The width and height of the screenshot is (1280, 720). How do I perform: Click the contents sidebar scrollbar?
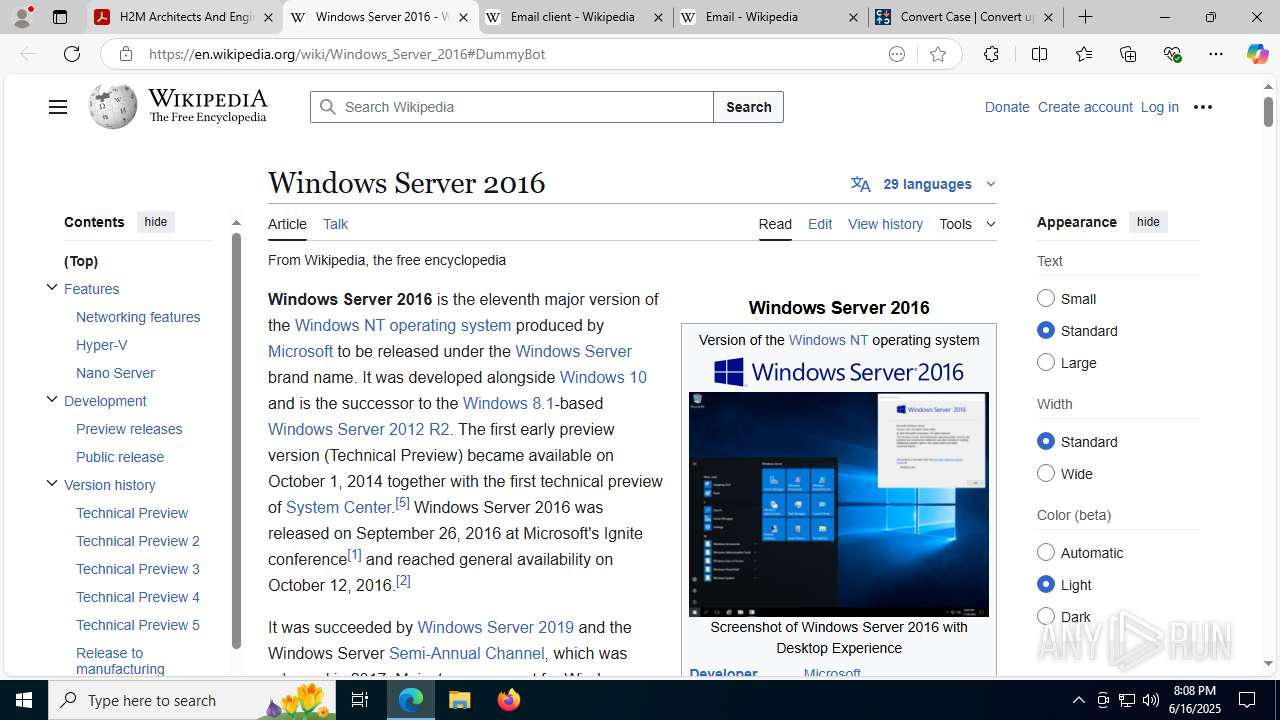[236, 440]
